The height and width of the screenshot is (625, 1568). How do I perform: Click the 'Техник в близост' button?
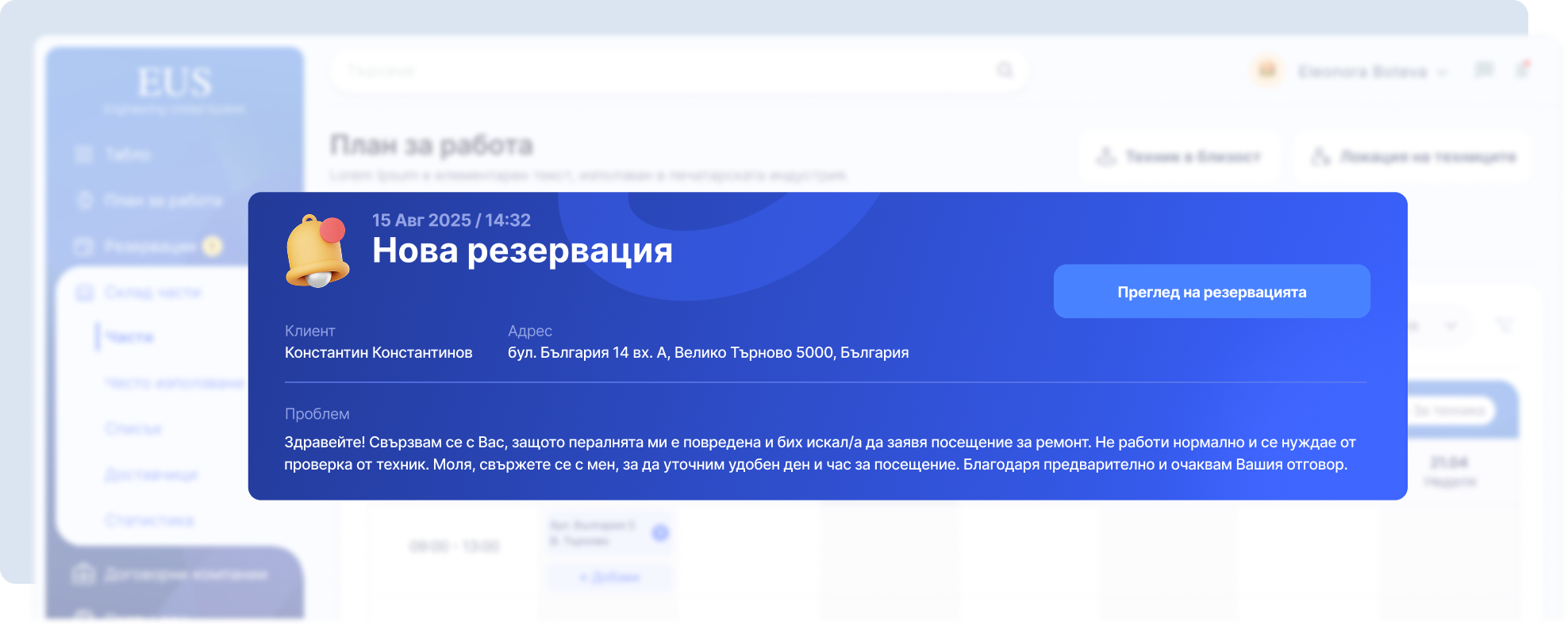point(1179,156)
